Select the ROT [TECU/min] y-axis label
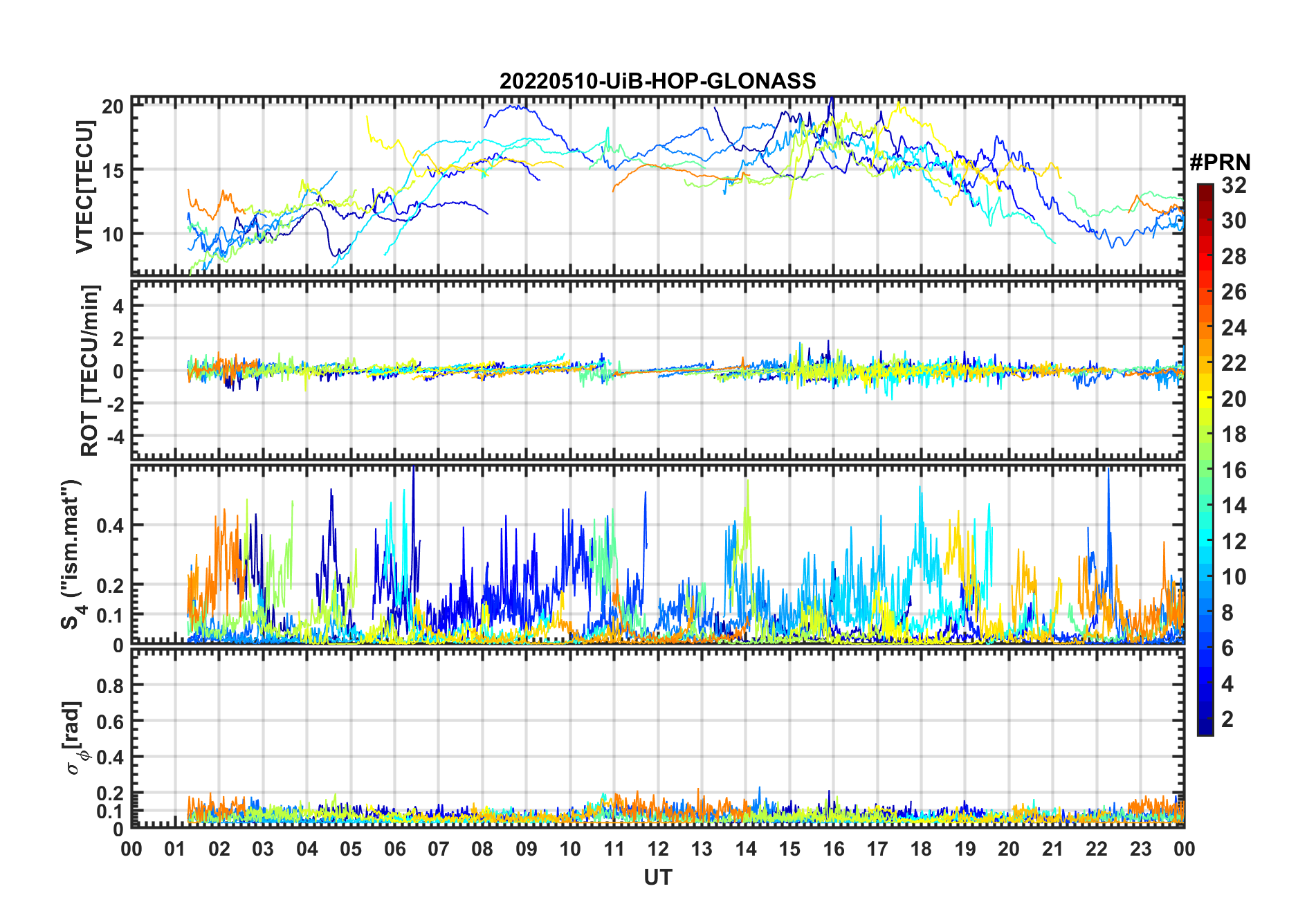Screen dimensions: 1316x920 pyautogui.click(x=89, y=370)
